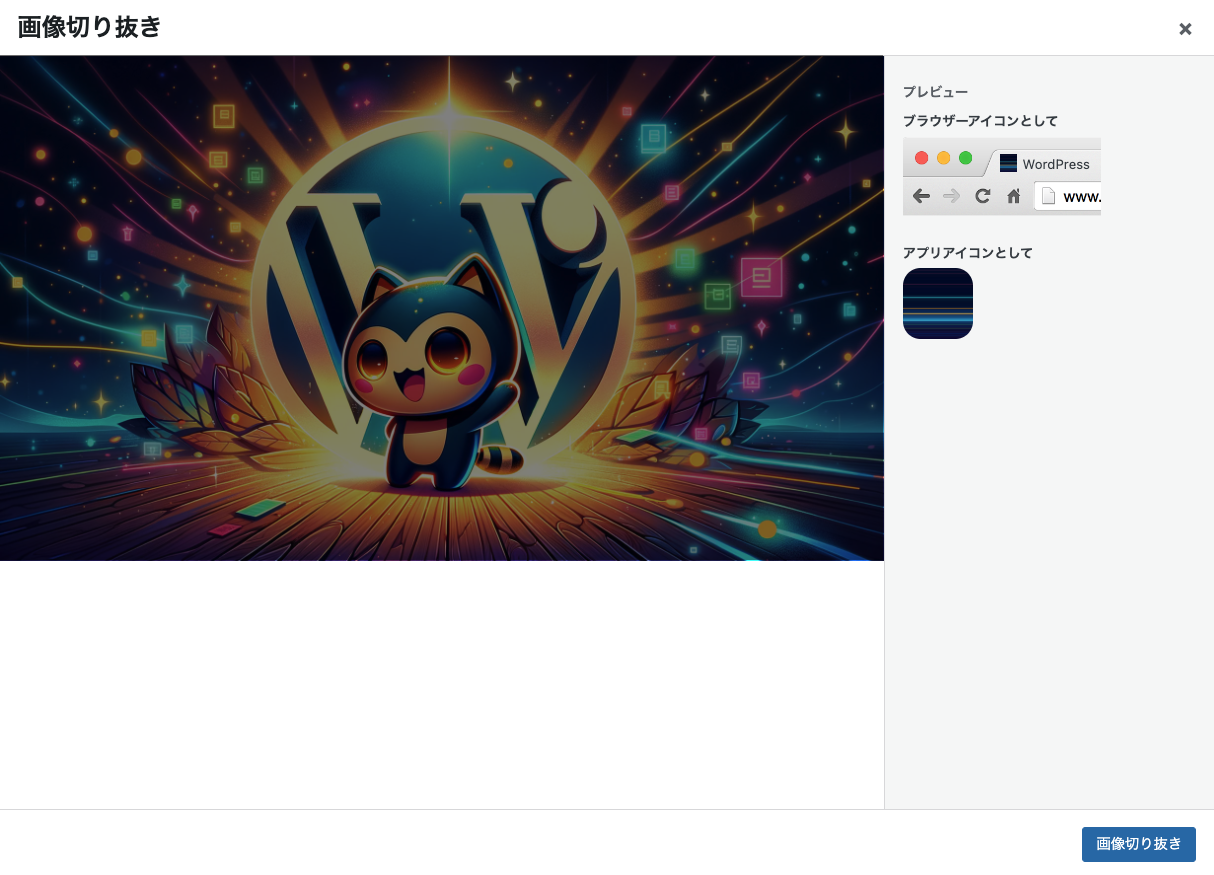Click the app icon preview thumbnail

click(x=938, y=303)
